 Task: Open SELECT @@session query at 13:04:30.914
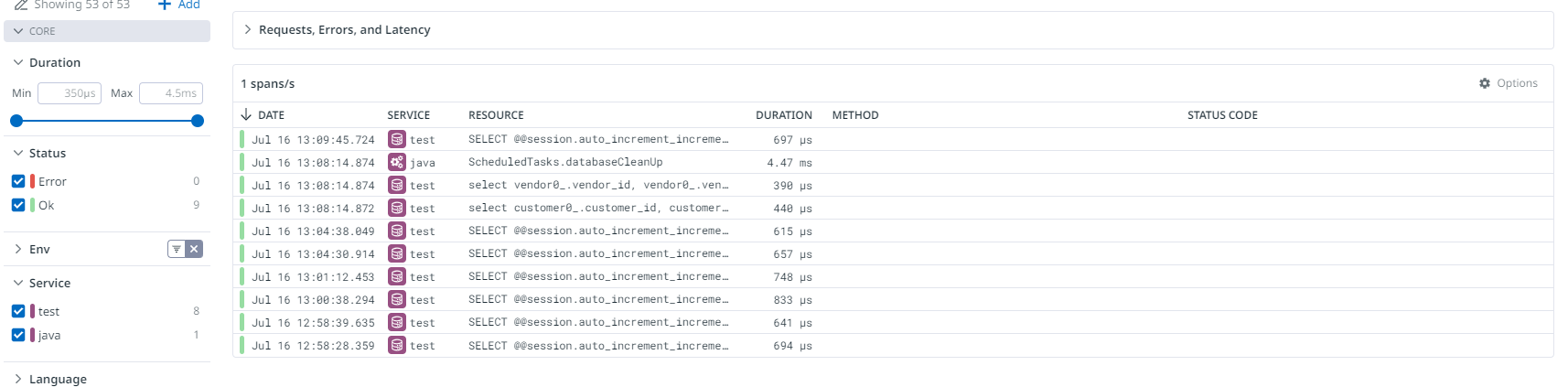click(x=598, y=253)
